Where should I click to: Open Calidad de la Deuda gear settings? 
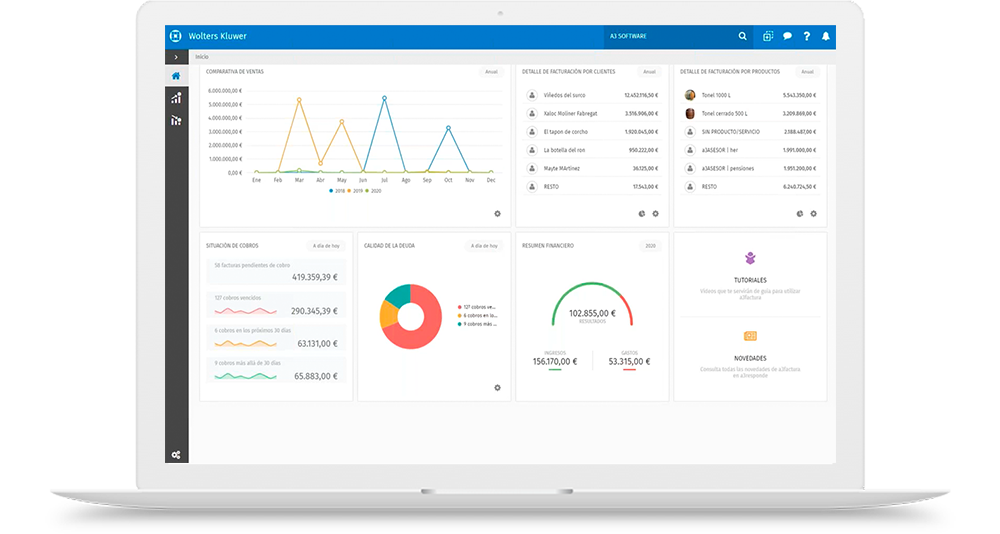click(497, 388)
